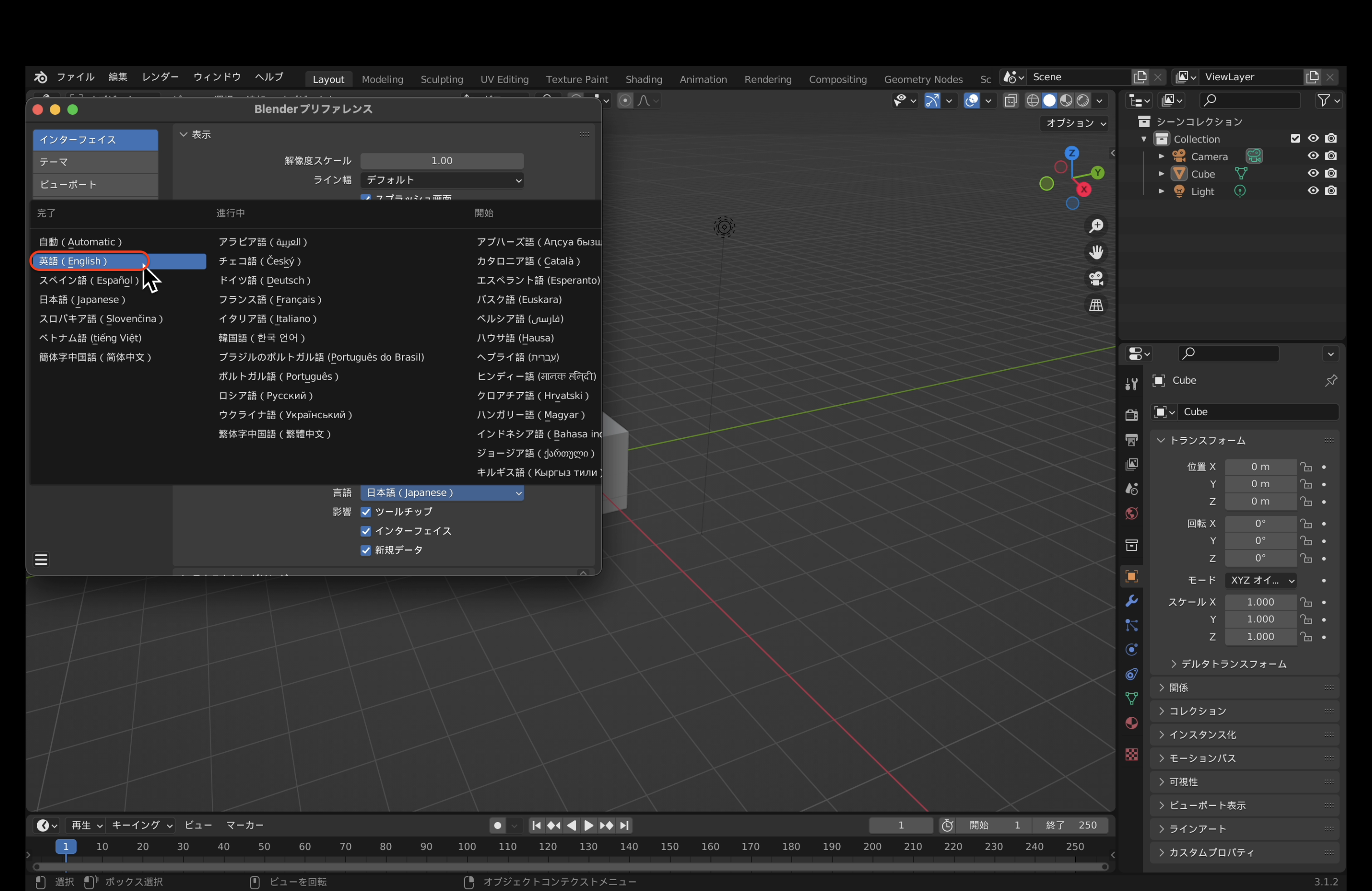Click the zoom view magnifier icon
Screen dimensions: 1372x891
coord(1096,226)
